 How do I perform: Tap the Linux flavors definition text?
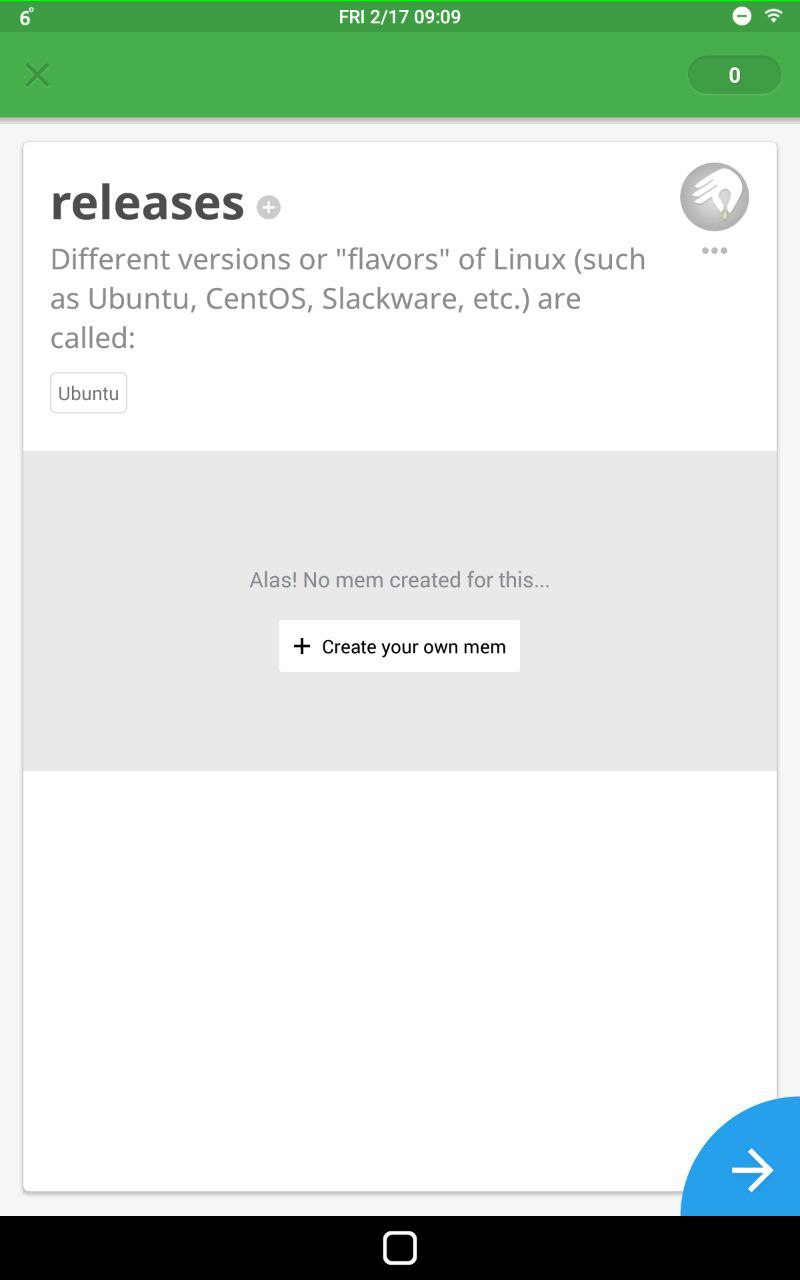[x=348, y=298]
